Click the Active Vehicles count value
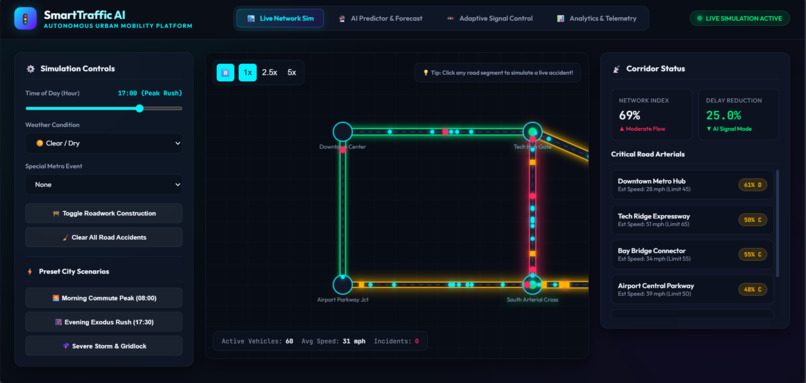 point(289,341)
